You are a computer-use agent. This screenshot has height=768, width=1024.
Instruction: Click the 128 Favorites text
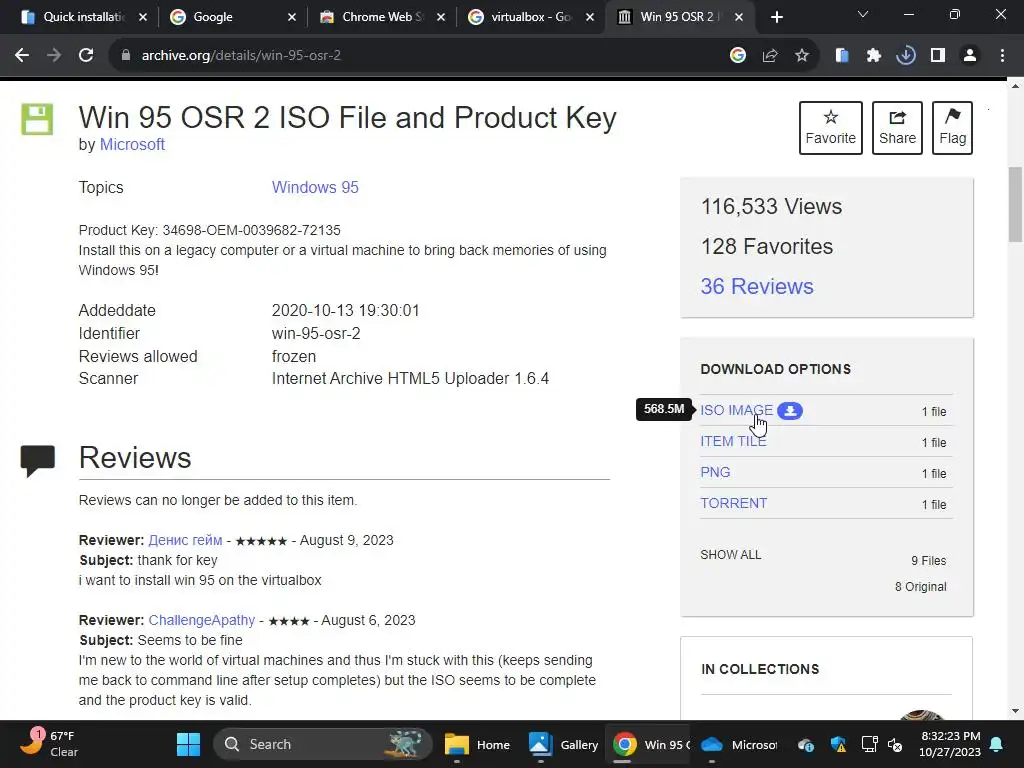767,246
